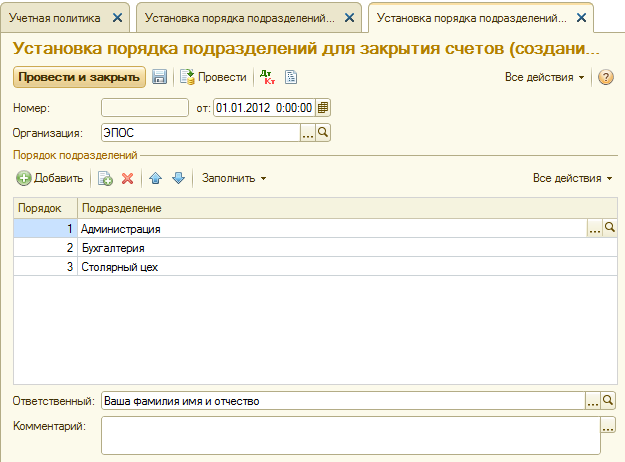Viewport: 625px width, 462px height.
Task: Open the help question mark icon
Action: pos(605,77)
